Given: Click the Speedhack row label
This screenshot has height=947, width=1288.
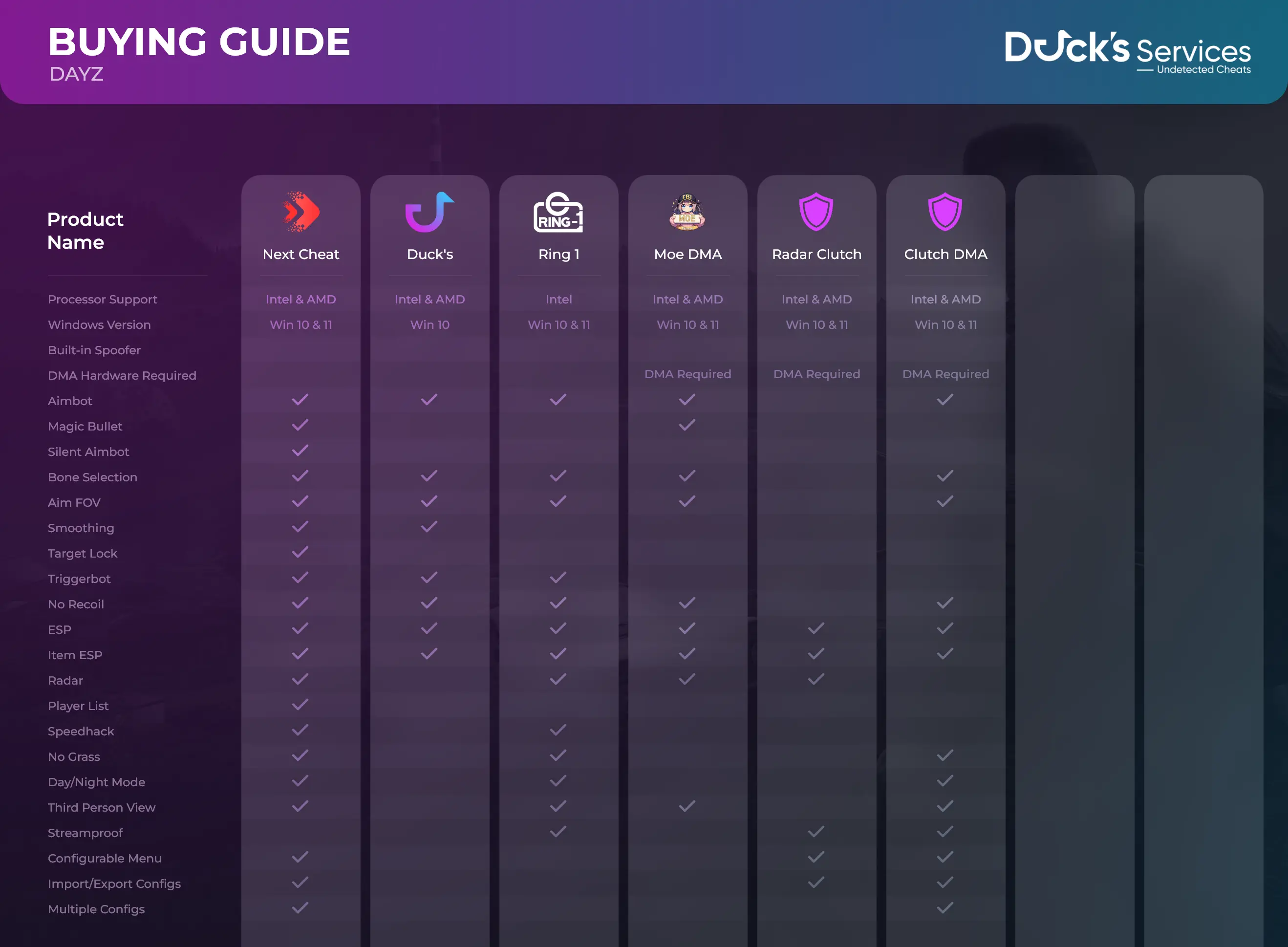Looking at the screenshot, I should point(81,731).
